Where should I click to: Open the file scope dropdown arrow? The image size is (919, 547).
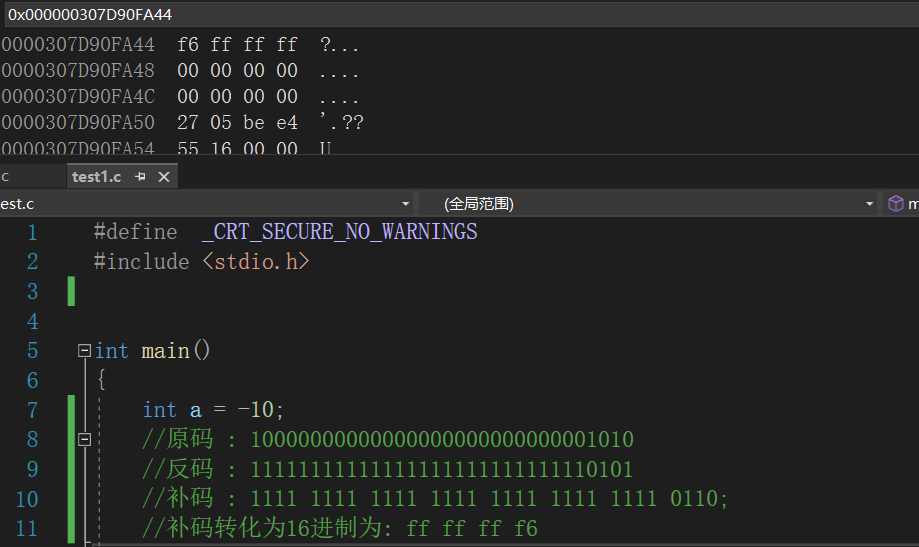[x=405, y=204]
